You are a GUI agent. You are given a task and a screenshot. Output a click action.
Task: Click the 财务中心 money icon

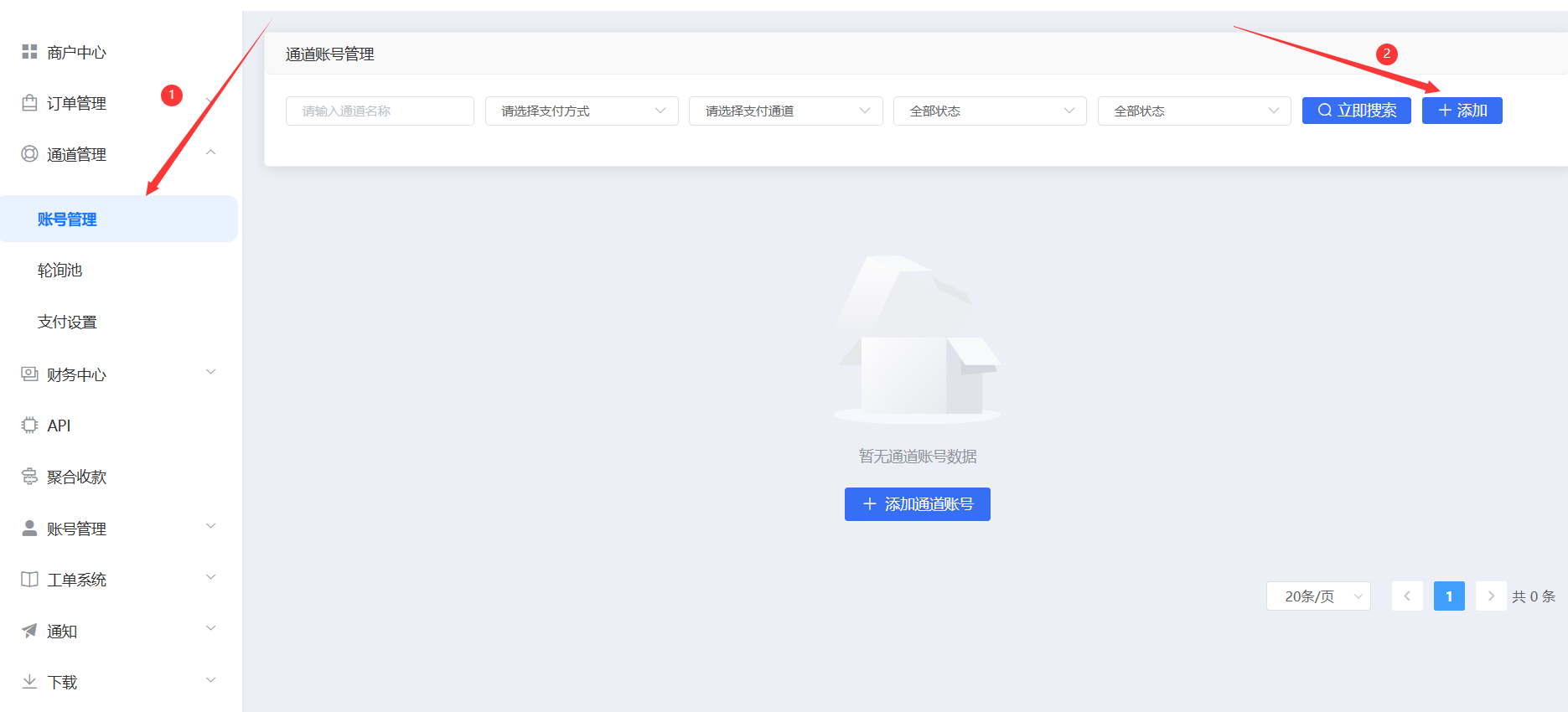(x=29, y=374)
